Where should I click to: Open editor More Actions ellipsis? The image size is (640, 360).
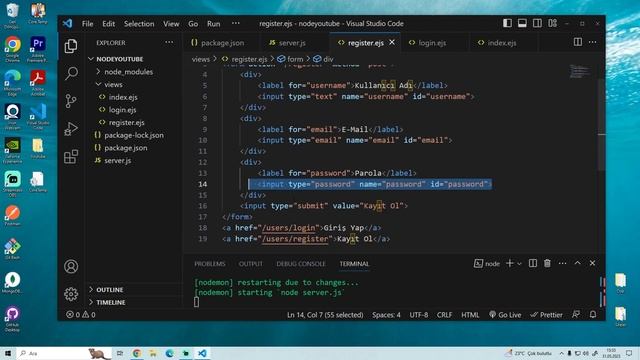593,42
